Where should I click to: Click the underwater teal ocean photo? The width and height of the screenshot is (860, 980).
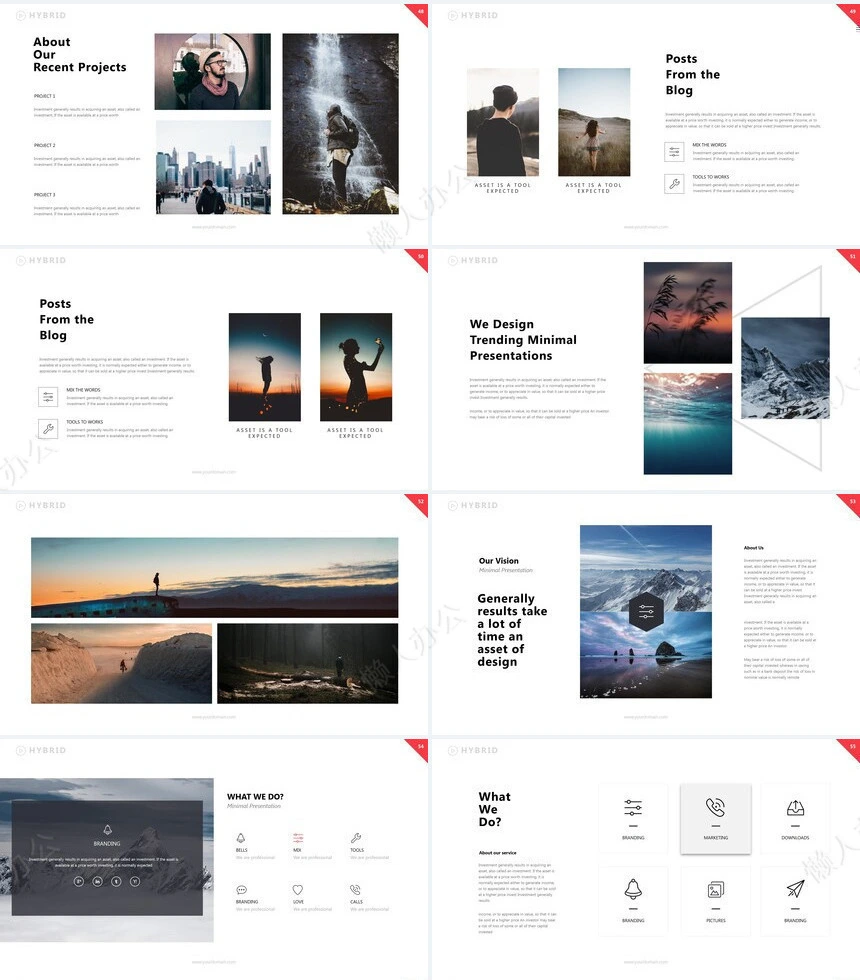(687, 423)
